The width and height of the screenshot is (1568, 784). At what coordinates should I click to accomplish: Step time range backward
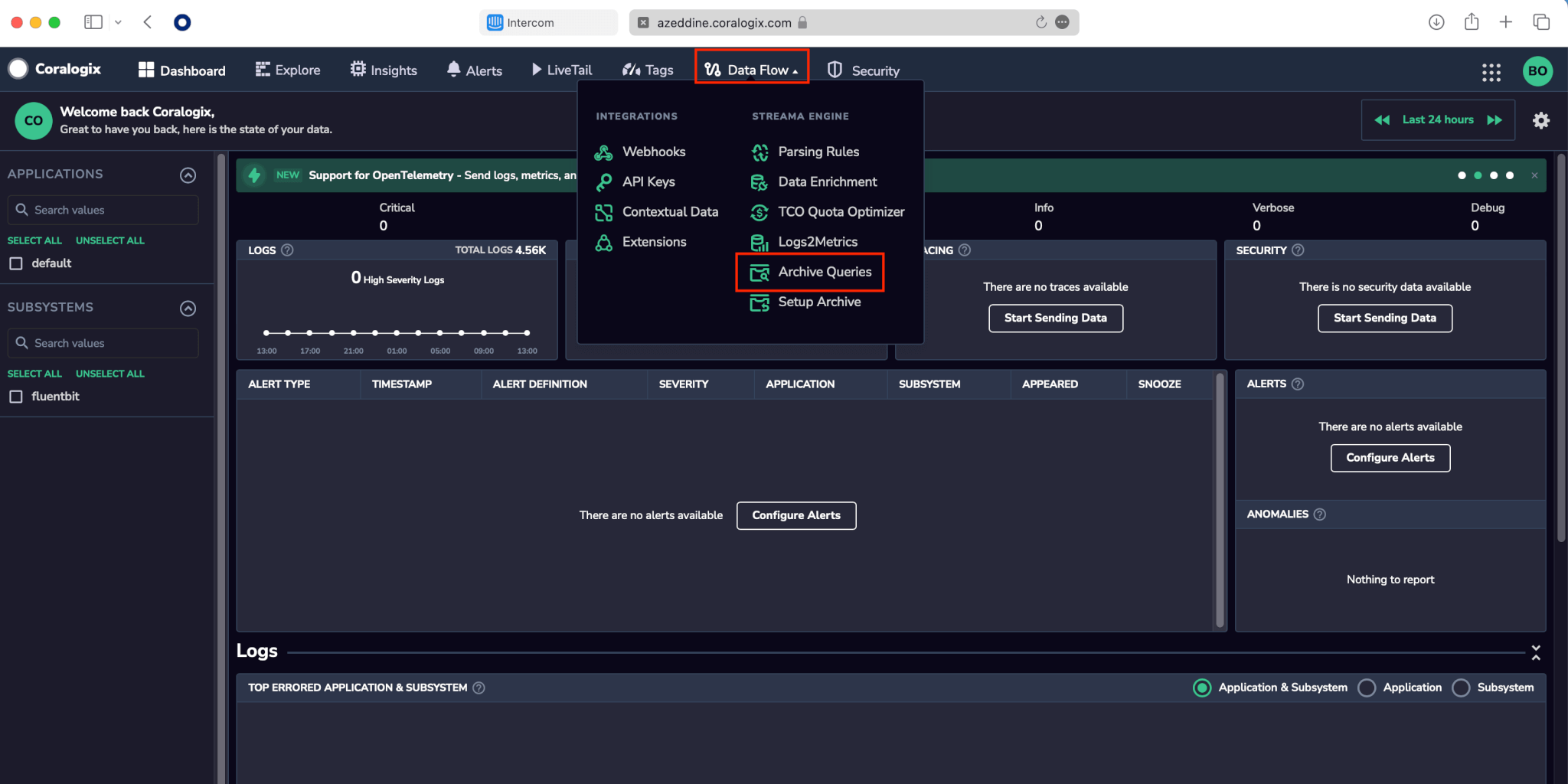[x=1382, y=120]
